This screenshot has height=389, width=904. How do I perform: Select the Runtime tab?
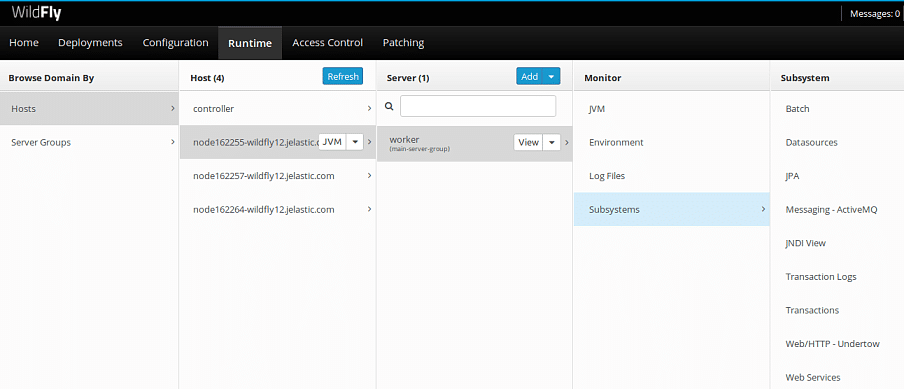(x=250, y=43)
